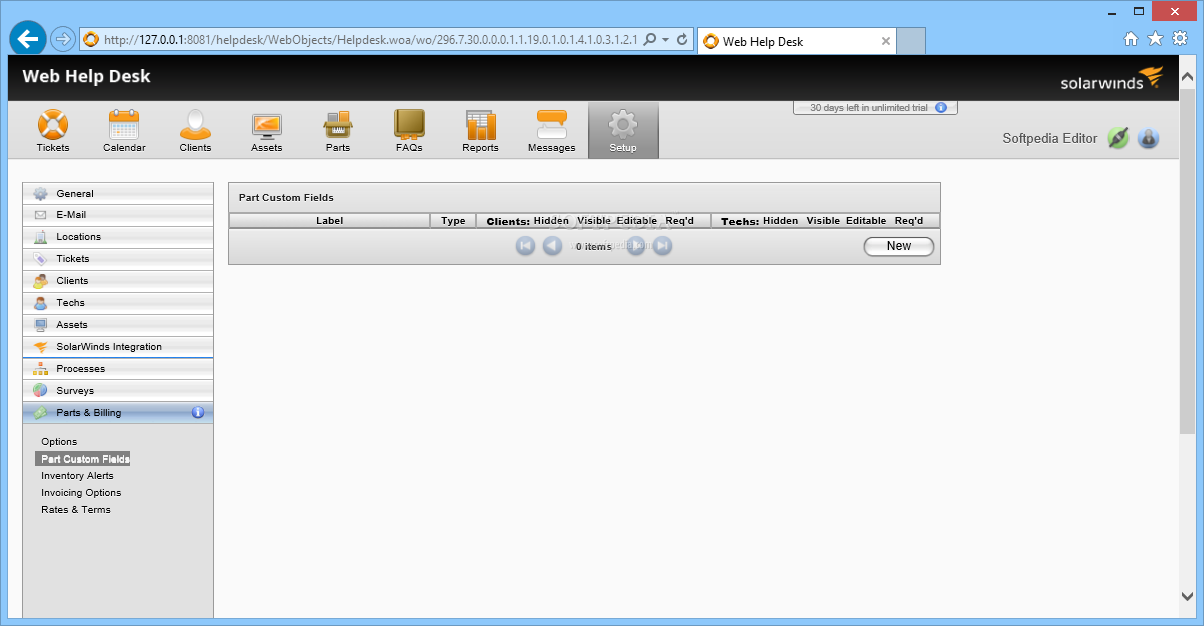Click the Parts & Billing info icon
Screen dimensions: 1204x626
tap(197, 412)
